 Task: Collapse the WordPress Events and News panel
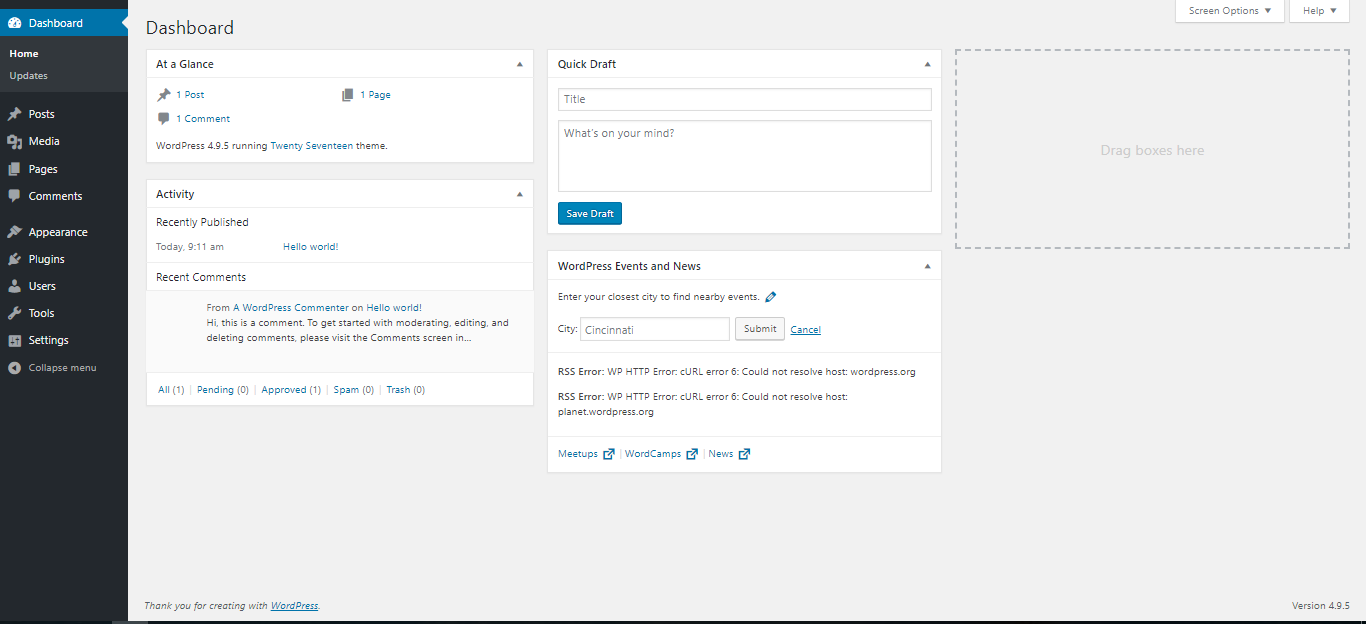tap(927, 266)
